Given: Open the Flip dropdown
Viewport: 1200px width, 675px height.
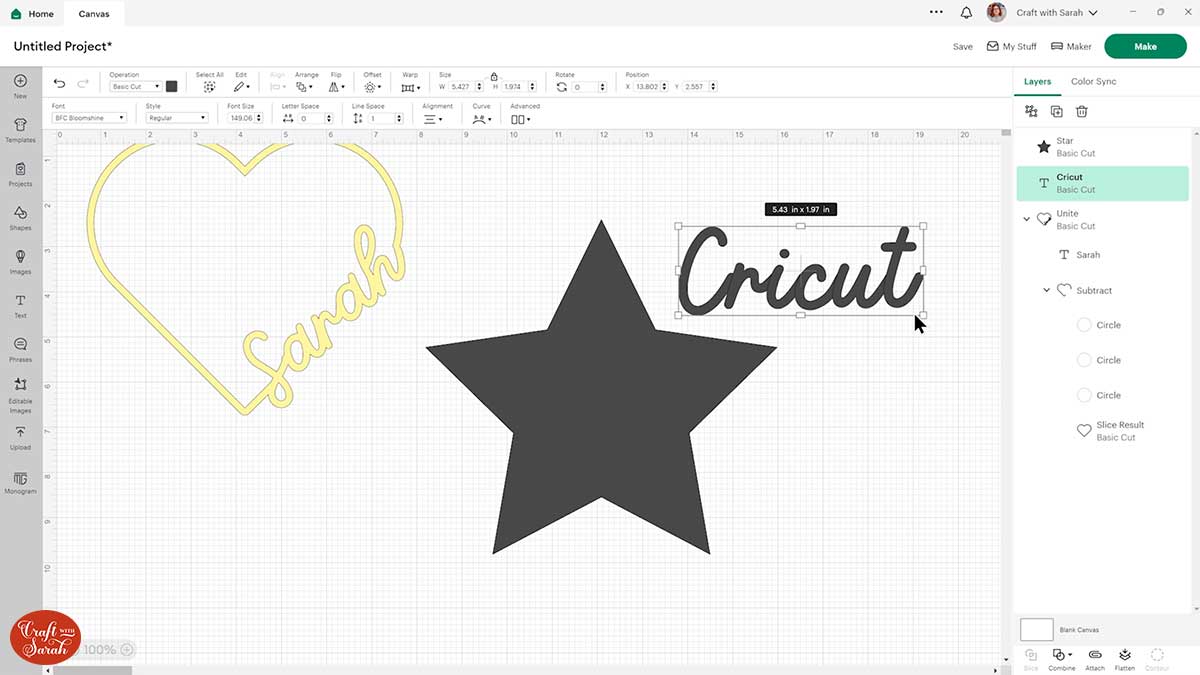Looking at the screenshot, I should (x=337, y=87).
